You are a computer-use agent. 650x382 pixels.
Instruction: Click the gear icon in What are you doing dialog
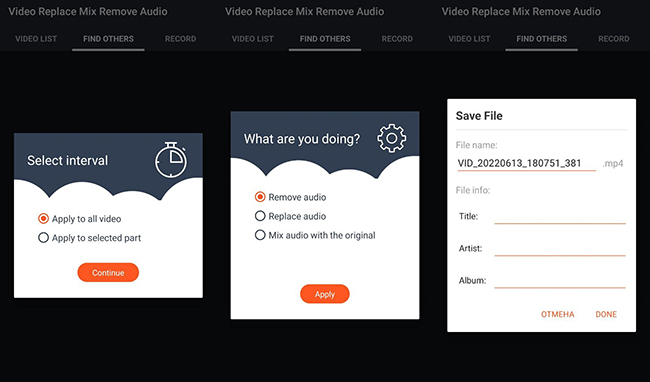392,138
